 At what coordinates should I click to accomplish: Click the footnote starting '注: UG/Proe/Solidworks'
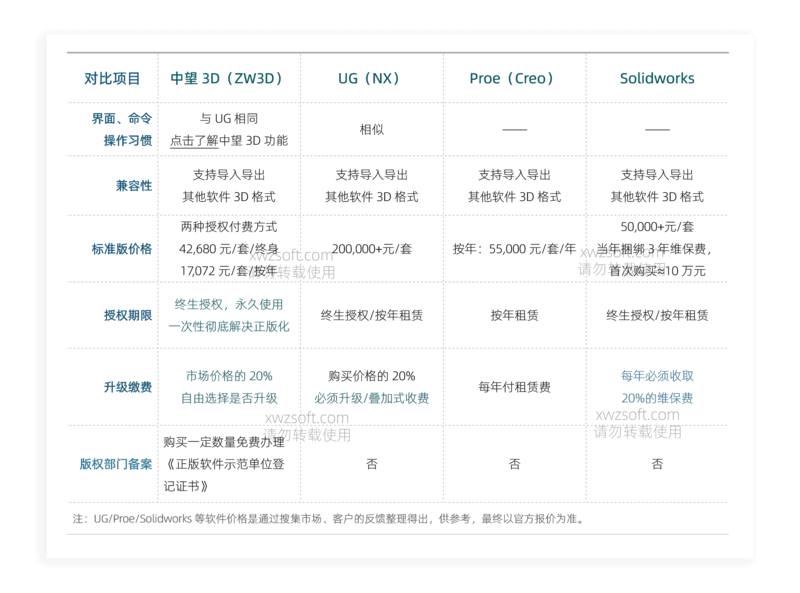point(329,519)
